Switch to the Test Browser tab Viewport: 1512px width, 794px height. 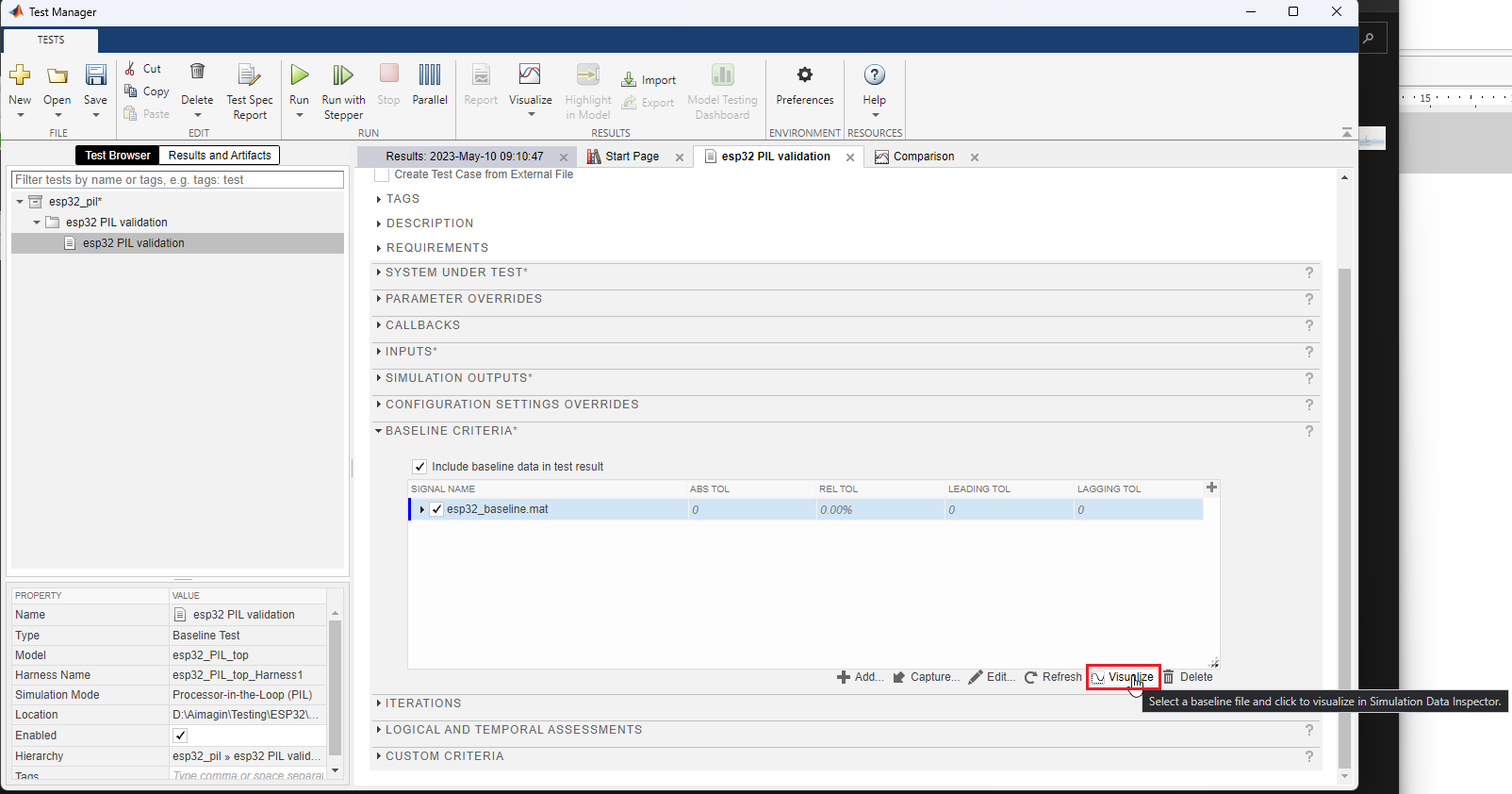tap(117, 156)
